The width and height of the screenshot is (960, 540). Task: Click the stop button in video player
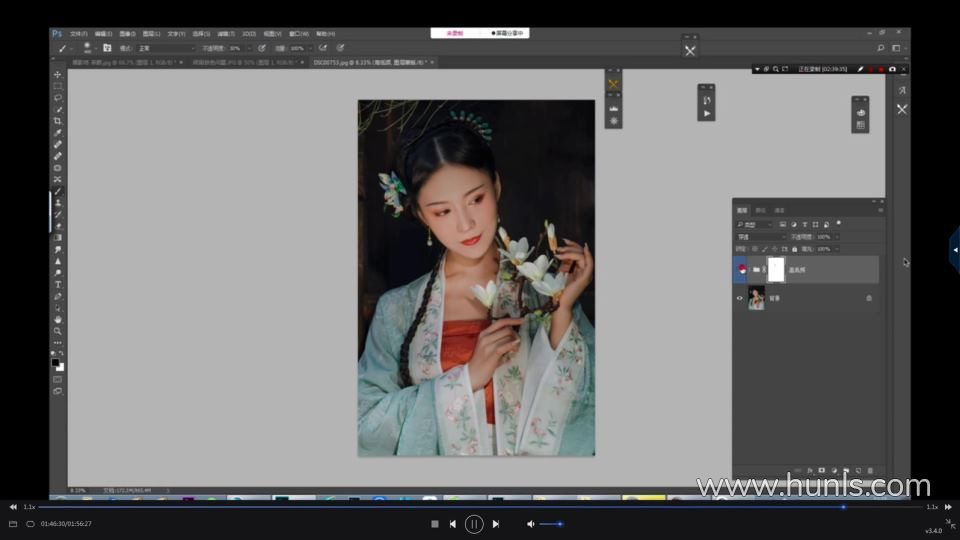coord(435,524)
